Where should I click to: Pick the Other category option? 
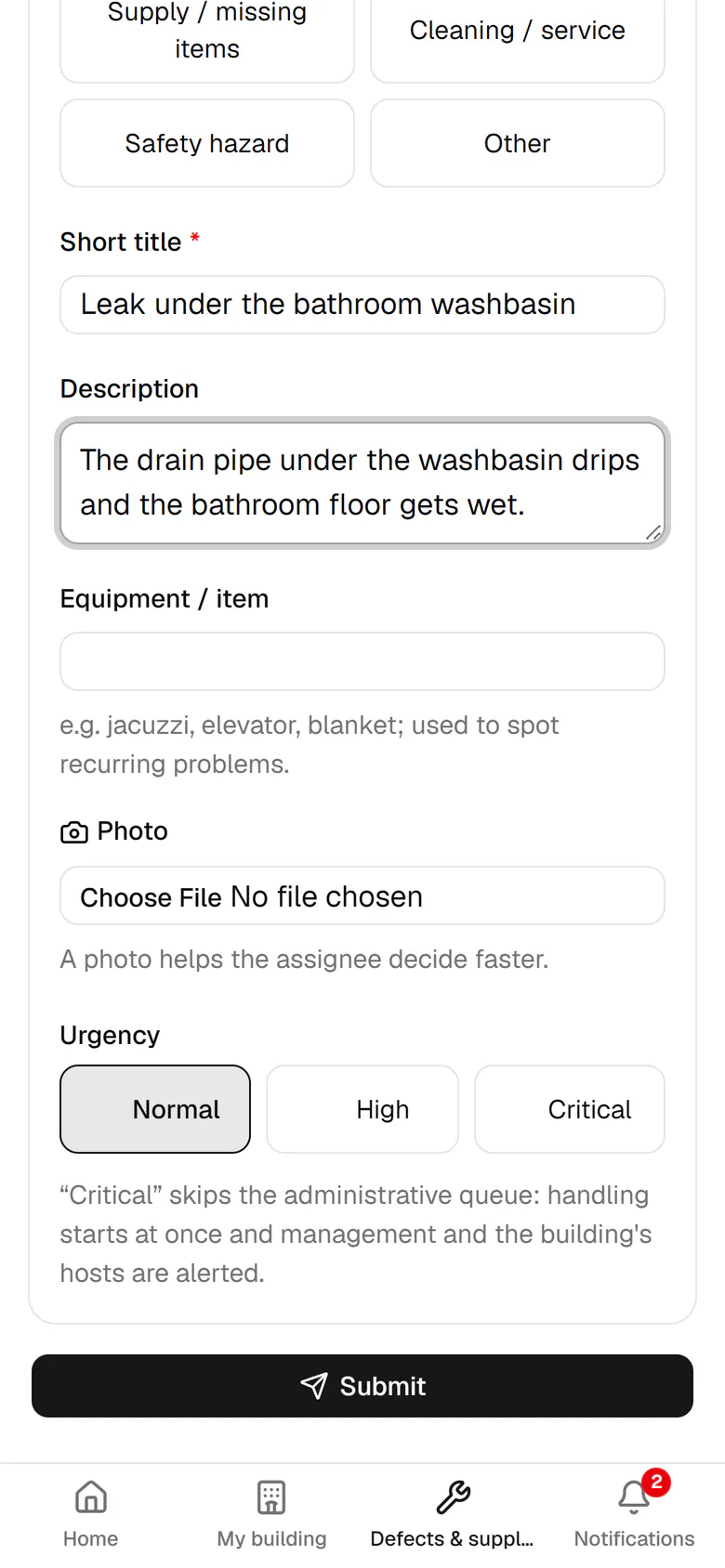click(518, 143)
